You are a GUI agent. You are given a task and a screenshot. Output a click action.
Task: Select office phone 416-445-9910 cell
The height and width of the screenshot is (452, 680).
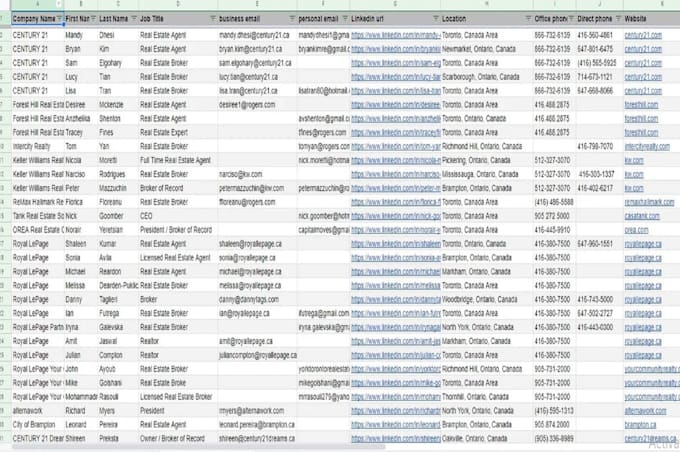[x=554, y=230]
